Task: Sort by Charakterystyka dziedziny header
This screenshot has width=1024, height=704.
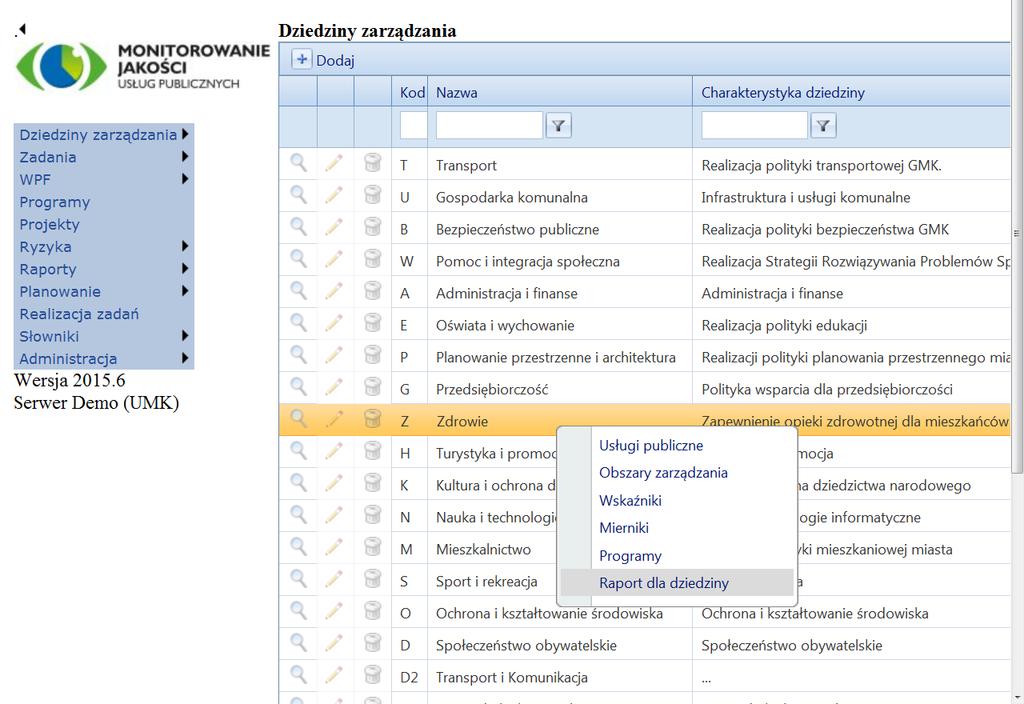Action: coord(783,92)
